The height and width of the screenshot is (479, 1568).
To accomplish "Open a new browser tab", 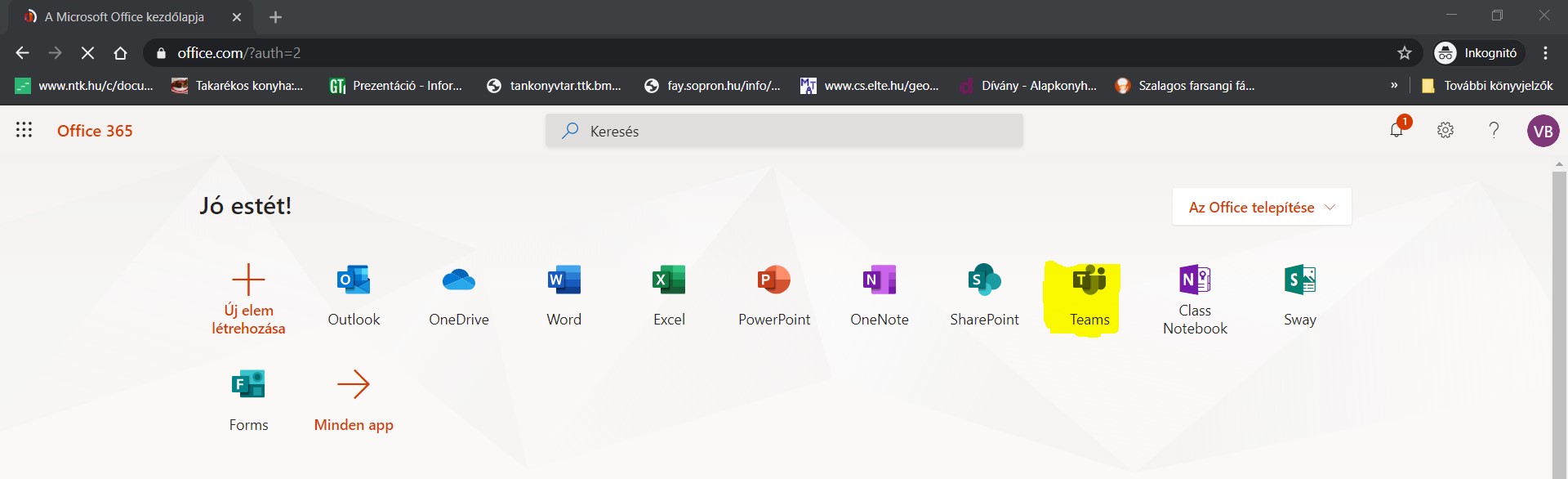I will pyautogui.click(x=275, y=17).
